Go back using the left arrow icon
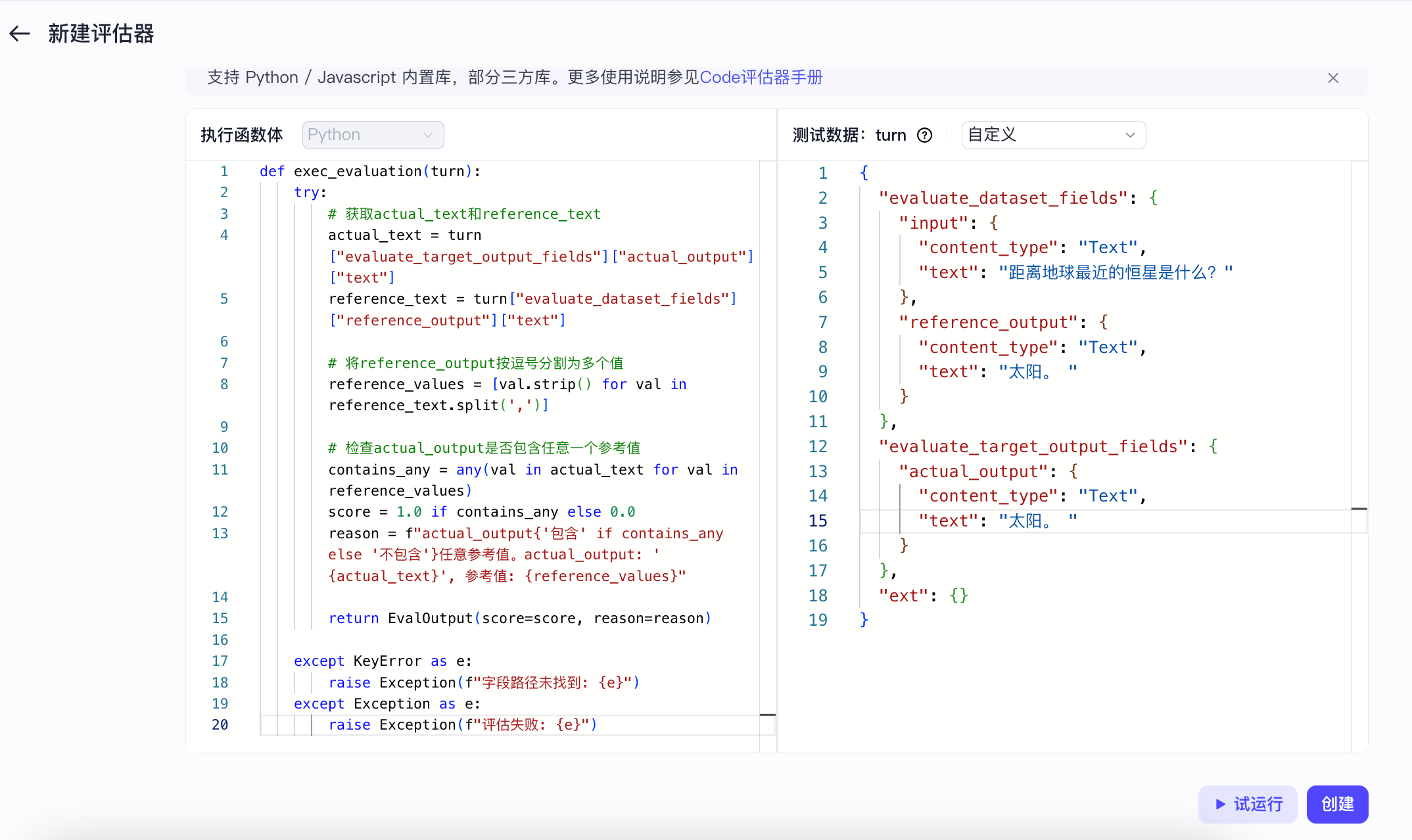The image size is (1412, 840). 20,34
